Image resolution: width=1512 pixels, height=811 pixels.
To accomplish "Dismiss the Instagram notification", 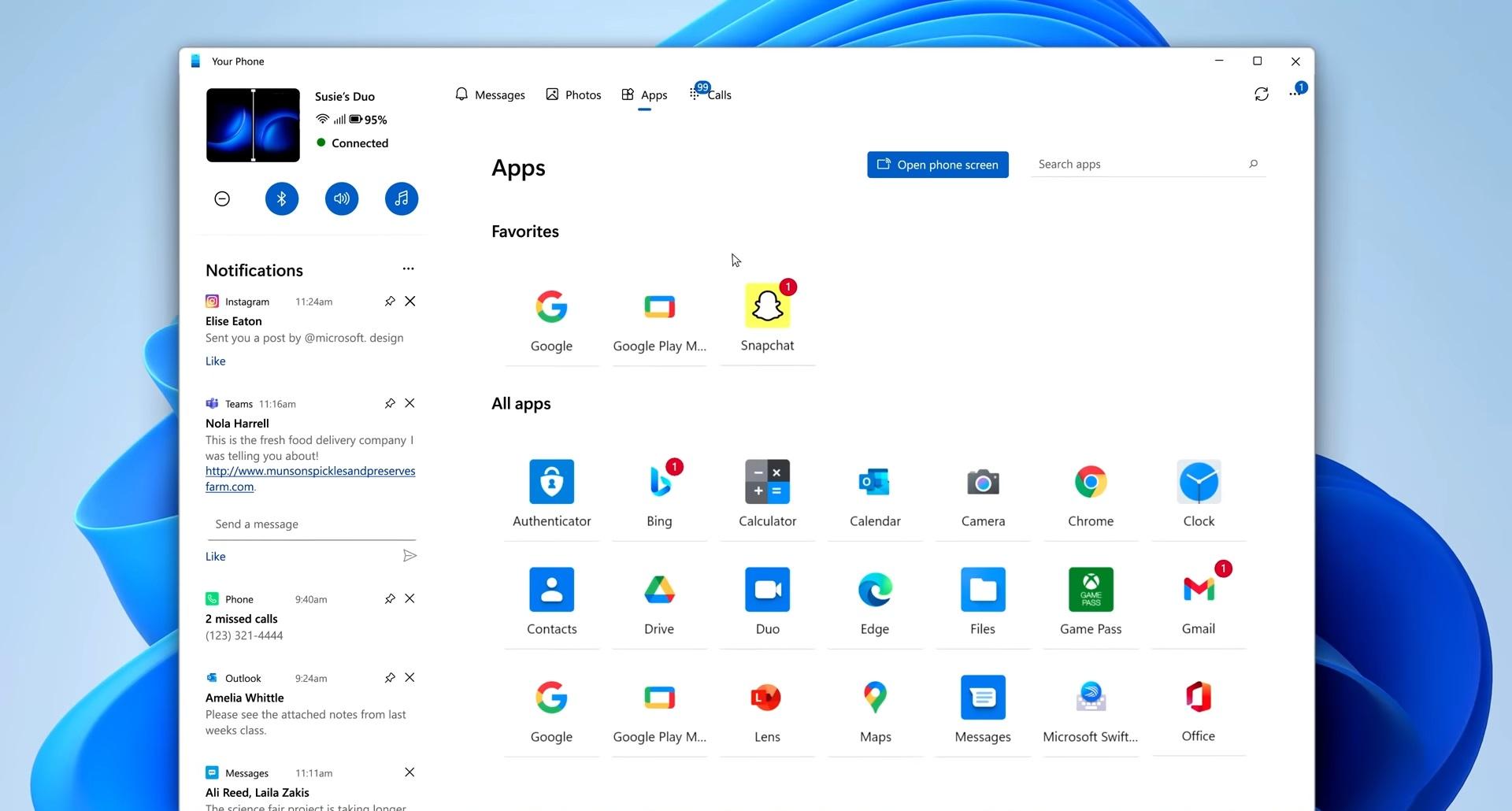I will pos(409,301).
